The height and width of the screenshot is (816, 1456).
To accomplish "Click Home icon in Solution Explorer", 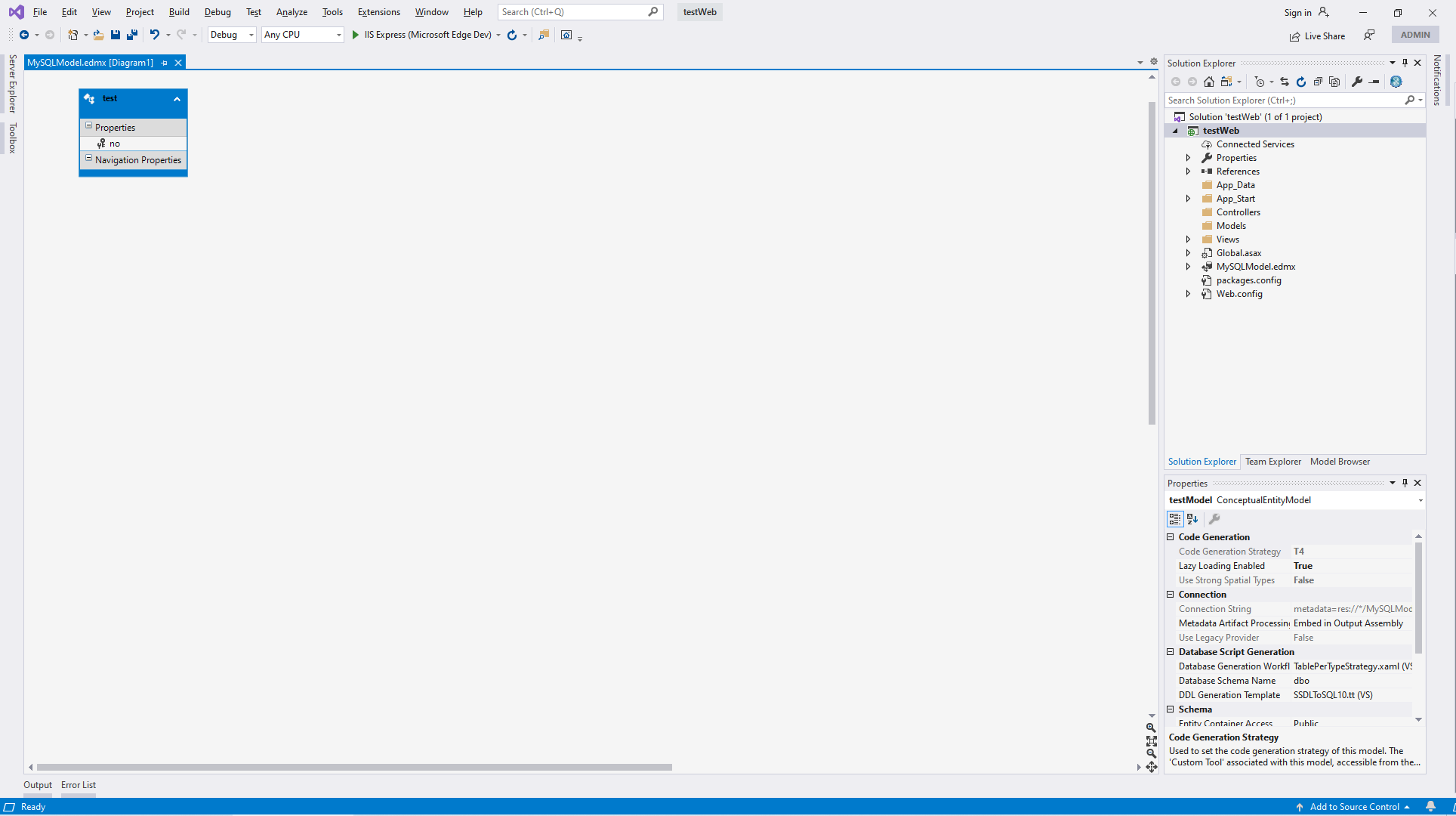I will point(1209,82).
